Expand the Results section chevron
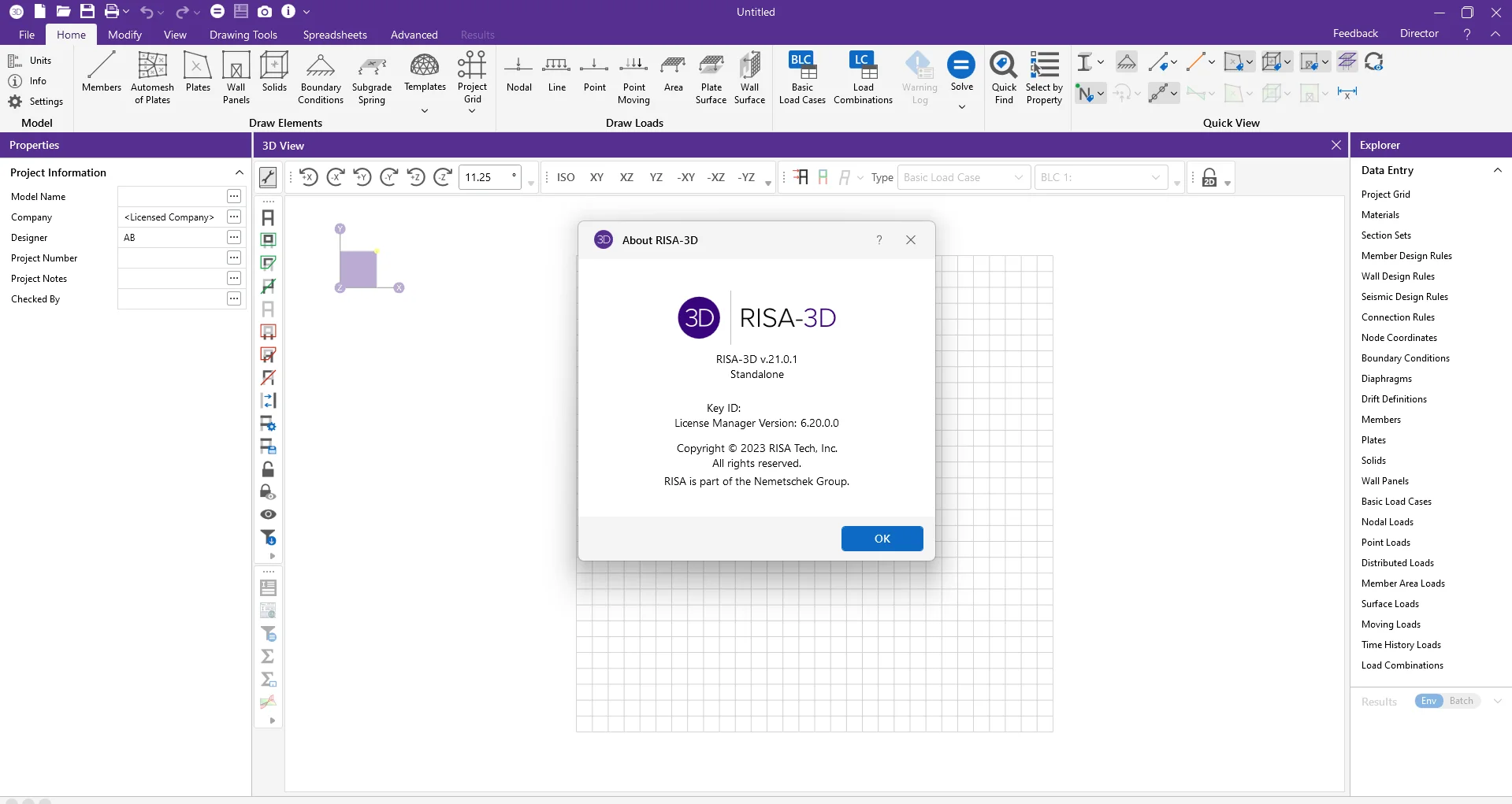1512x804 pixels. pyautogui.click(x=1497, y=701)
